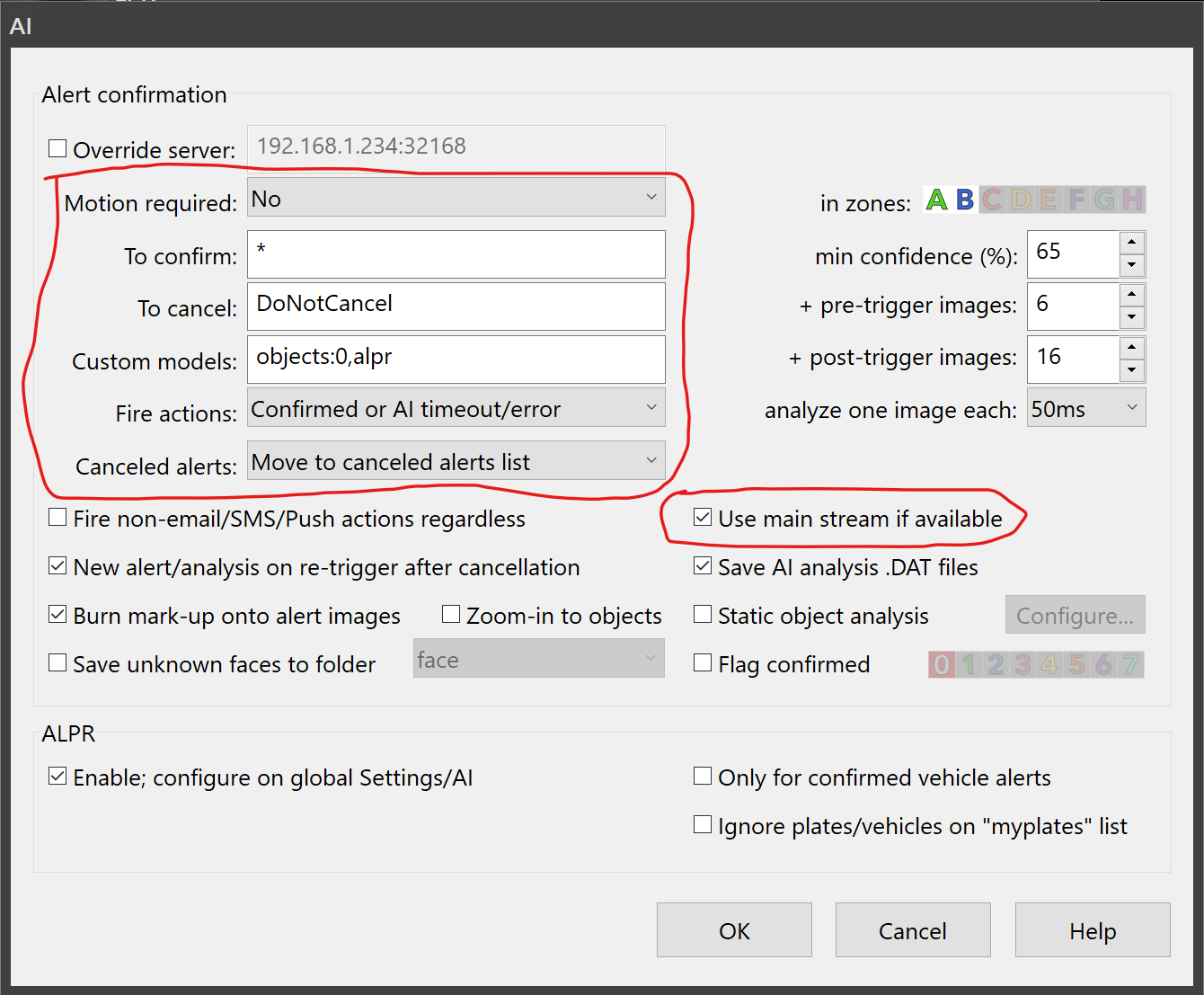
Task: Click the To cancel input field
Action: pyautogui.click(x=456, y=306)
